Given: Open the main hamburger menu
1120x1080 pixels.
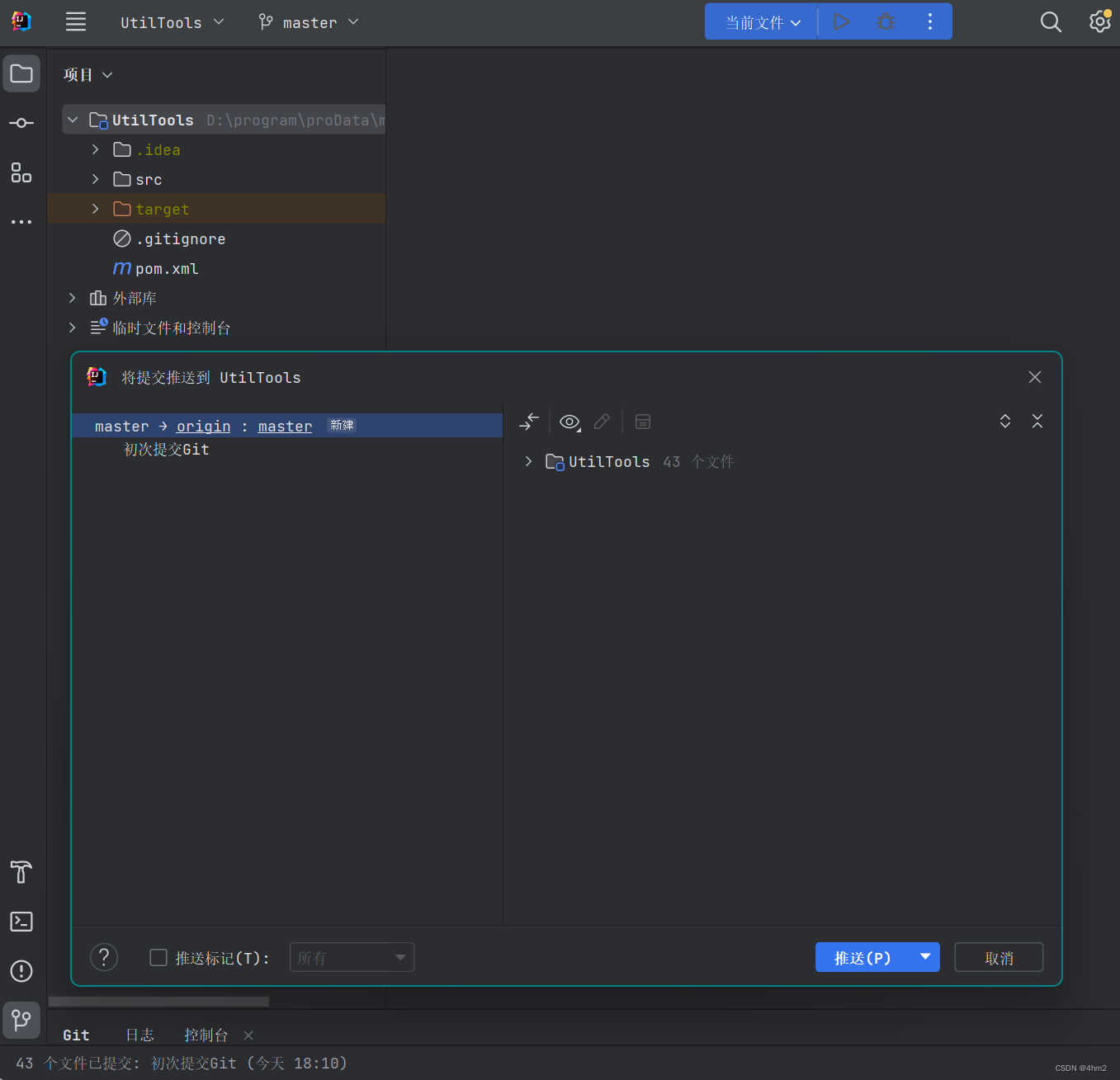Looking at the screenshot, I should (x=76, y=21).
